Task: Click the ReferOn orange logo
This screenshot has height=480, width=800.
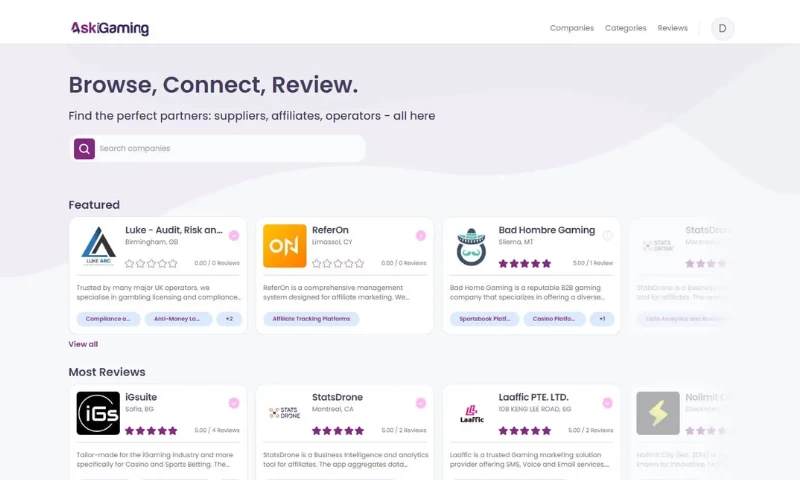Action: [x=284, y=246]
